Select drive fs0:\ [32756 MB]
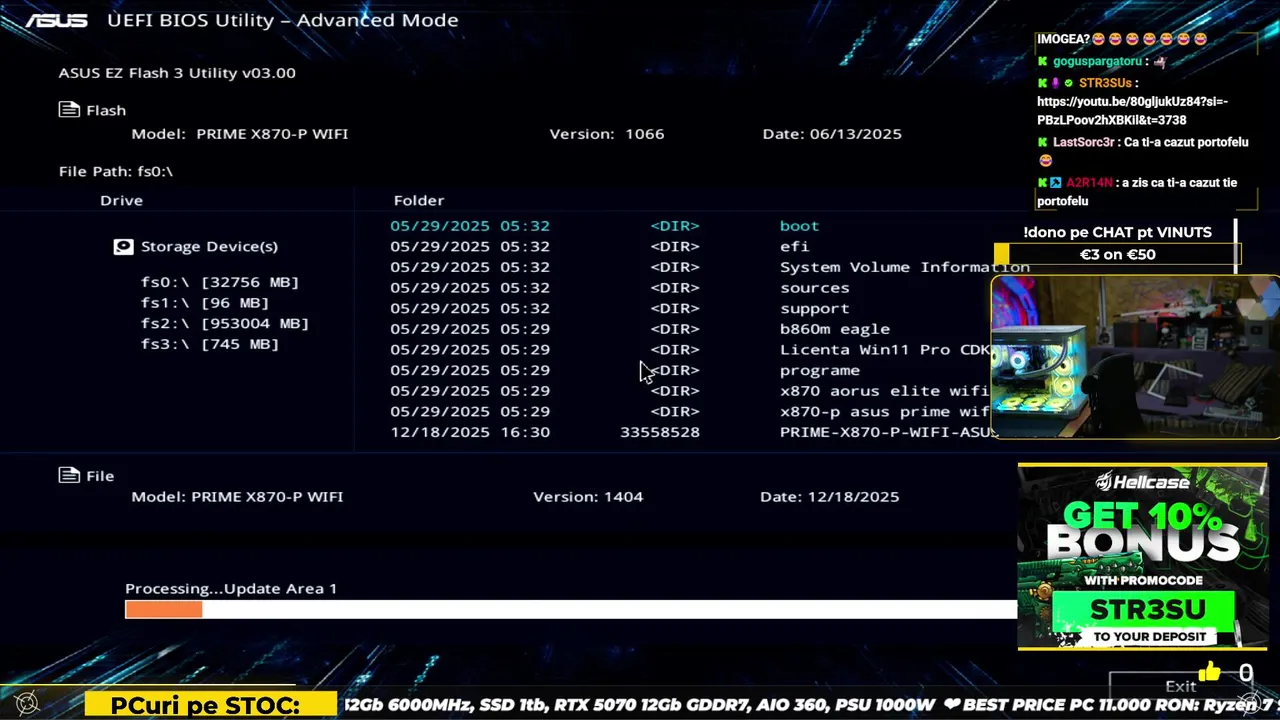 pyautogui.click(x=220, y=282)
